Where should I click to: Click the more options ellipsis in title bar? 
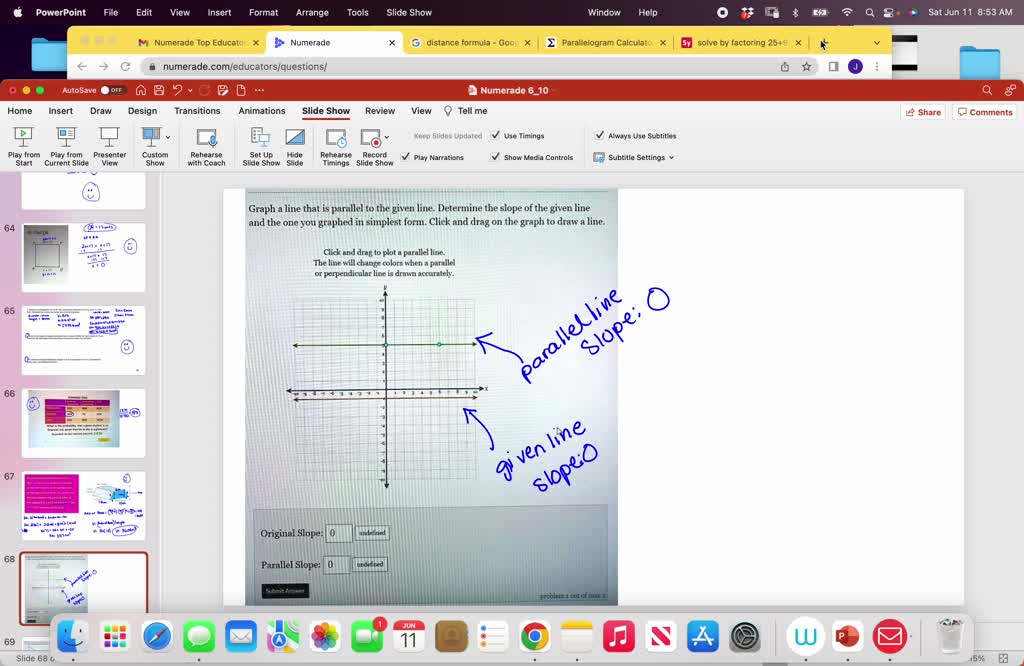pyautogui.click(x=259, y=90)
